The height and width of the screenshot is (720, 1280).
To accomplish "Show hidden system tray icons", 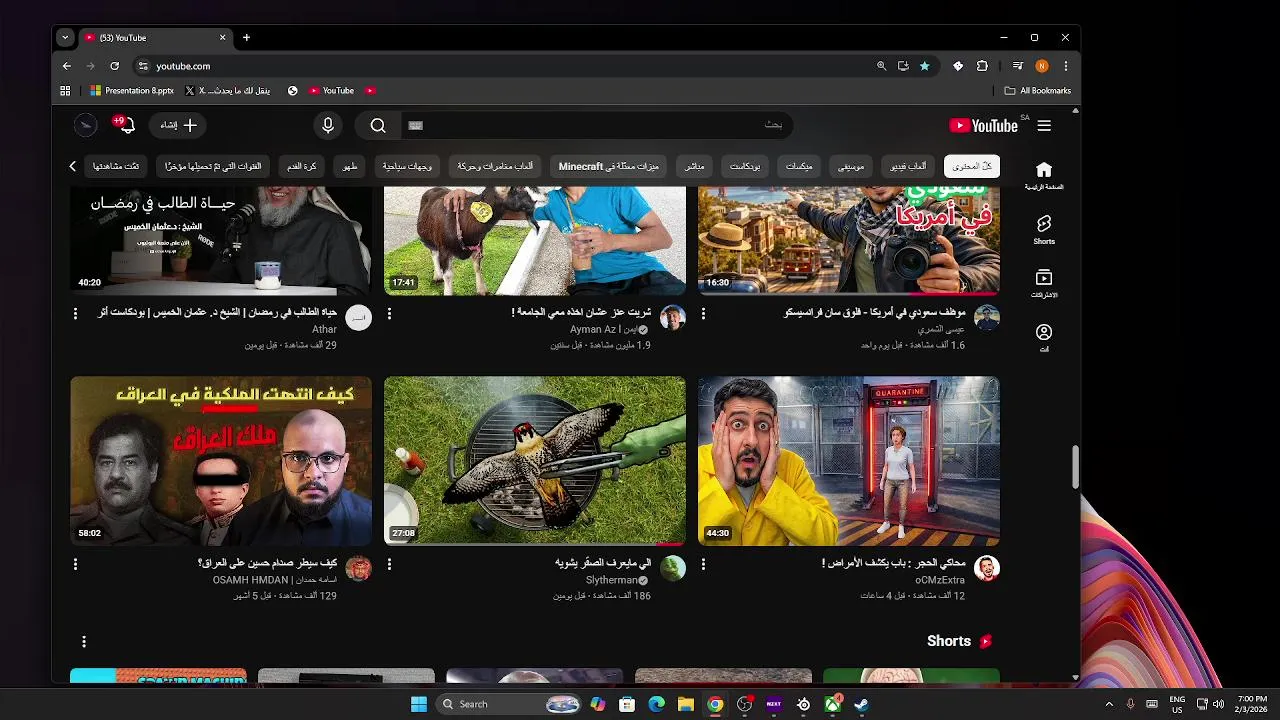I will coord(1109,704).
